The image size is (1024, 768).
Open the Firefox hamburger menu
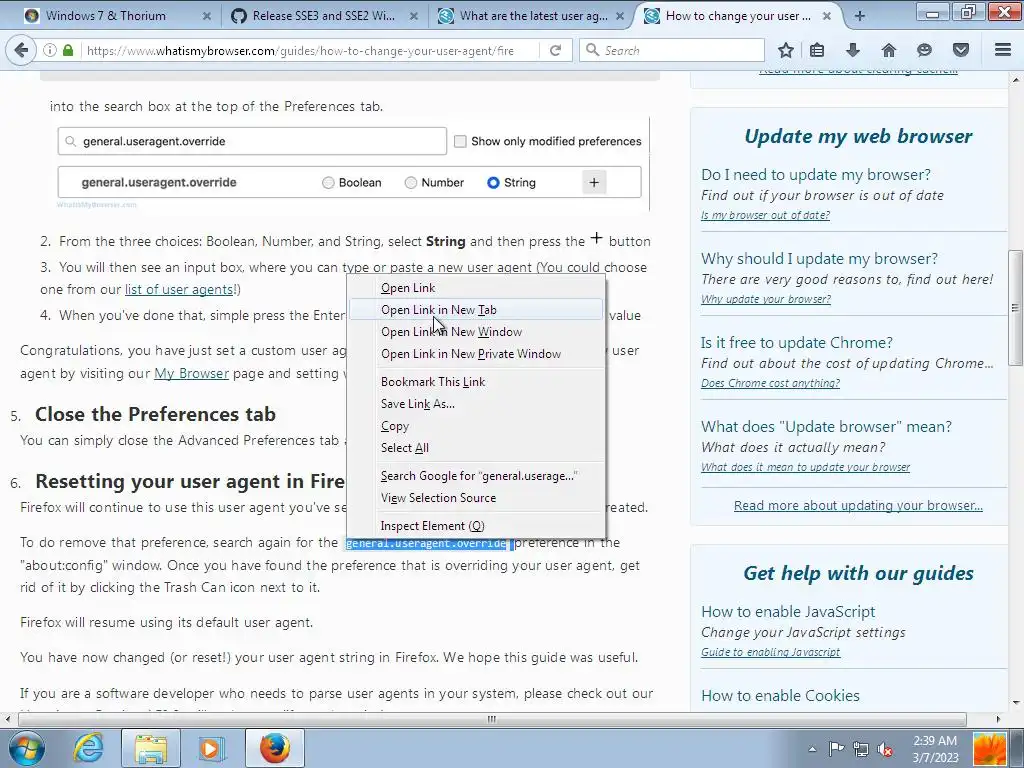[x=1003, y=50]
